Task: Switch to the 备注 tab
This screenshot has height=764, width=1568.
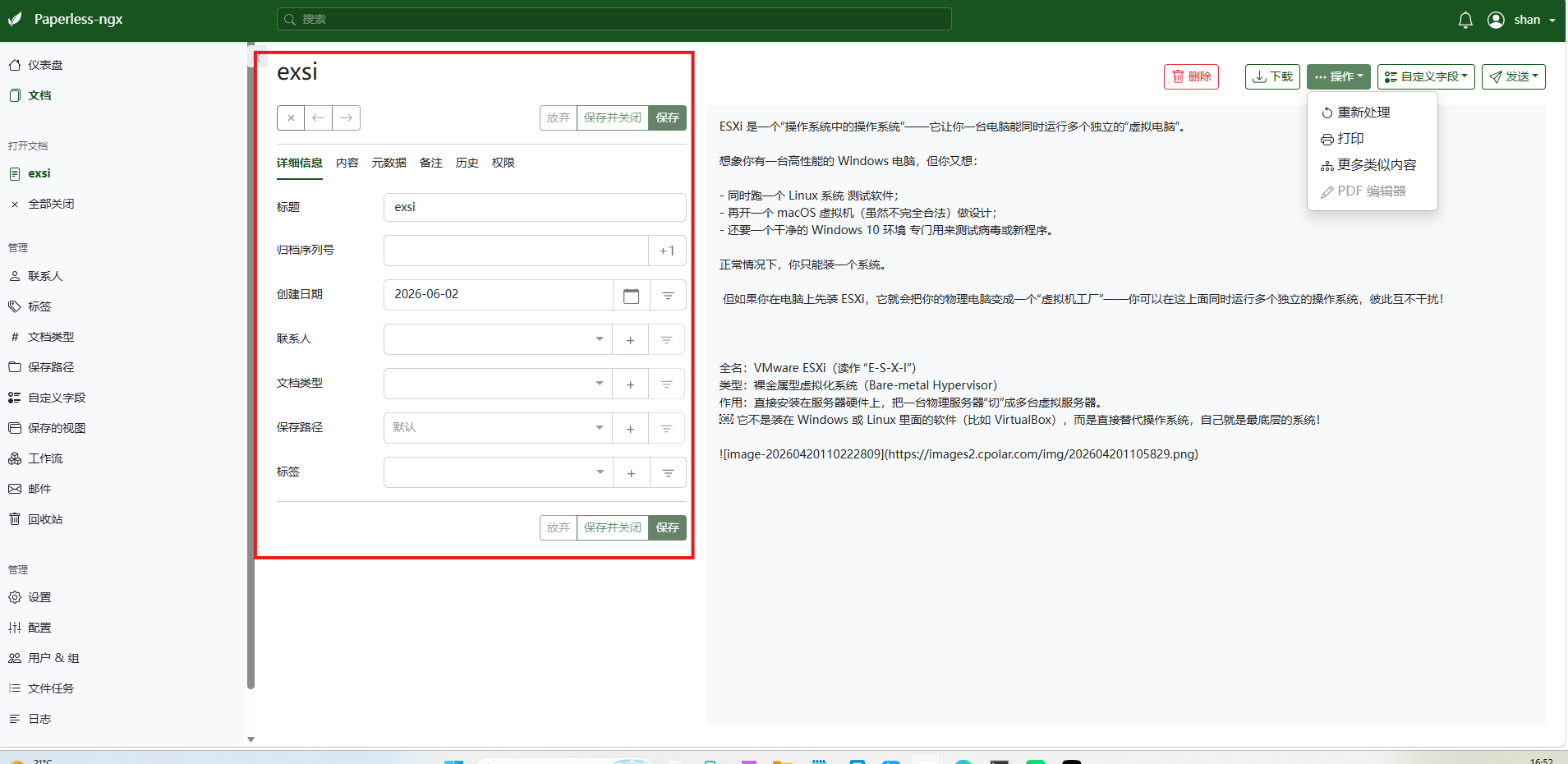Action: [x=431, y=163]
